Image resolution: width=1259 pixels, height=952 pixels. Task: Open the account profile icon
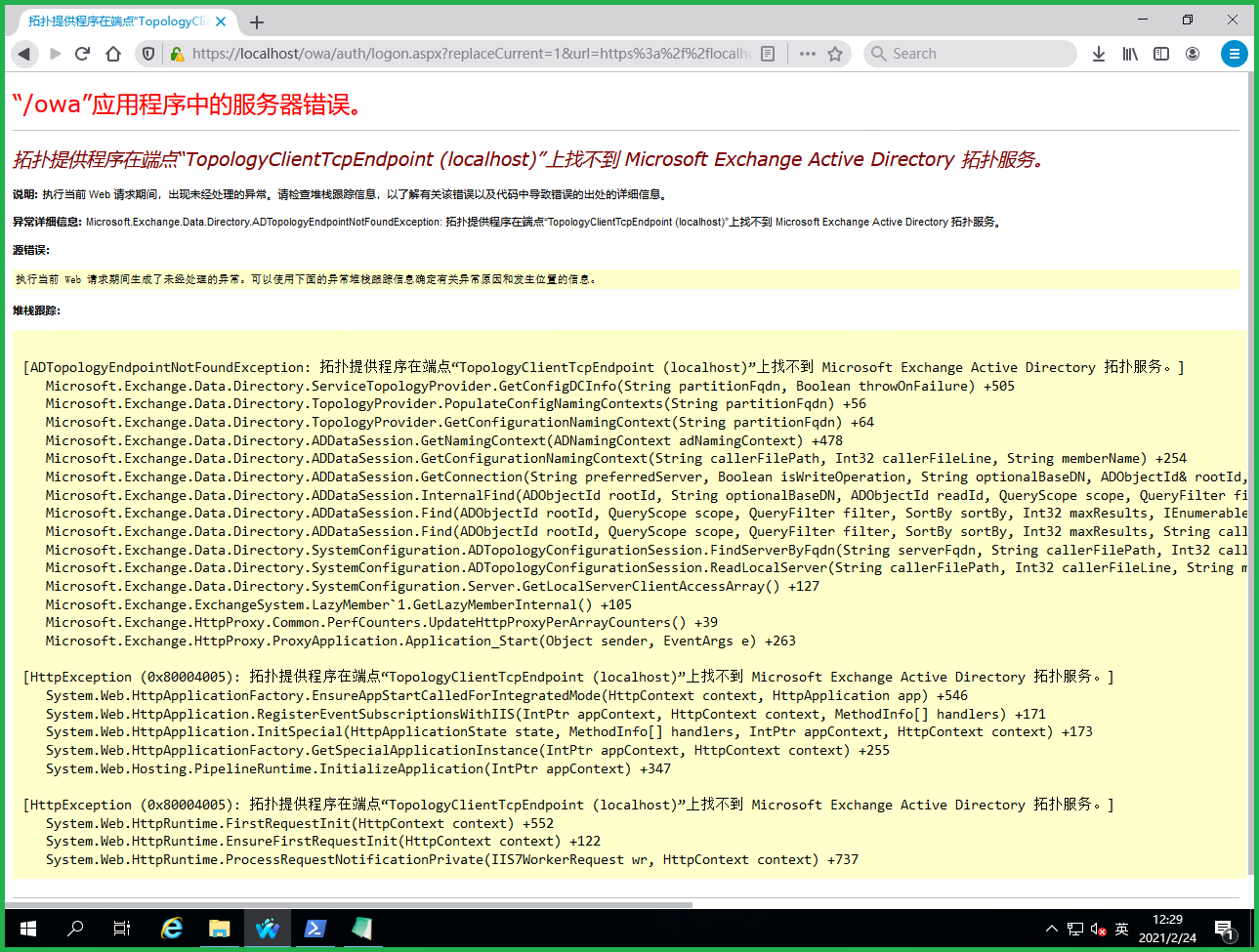1193,54
